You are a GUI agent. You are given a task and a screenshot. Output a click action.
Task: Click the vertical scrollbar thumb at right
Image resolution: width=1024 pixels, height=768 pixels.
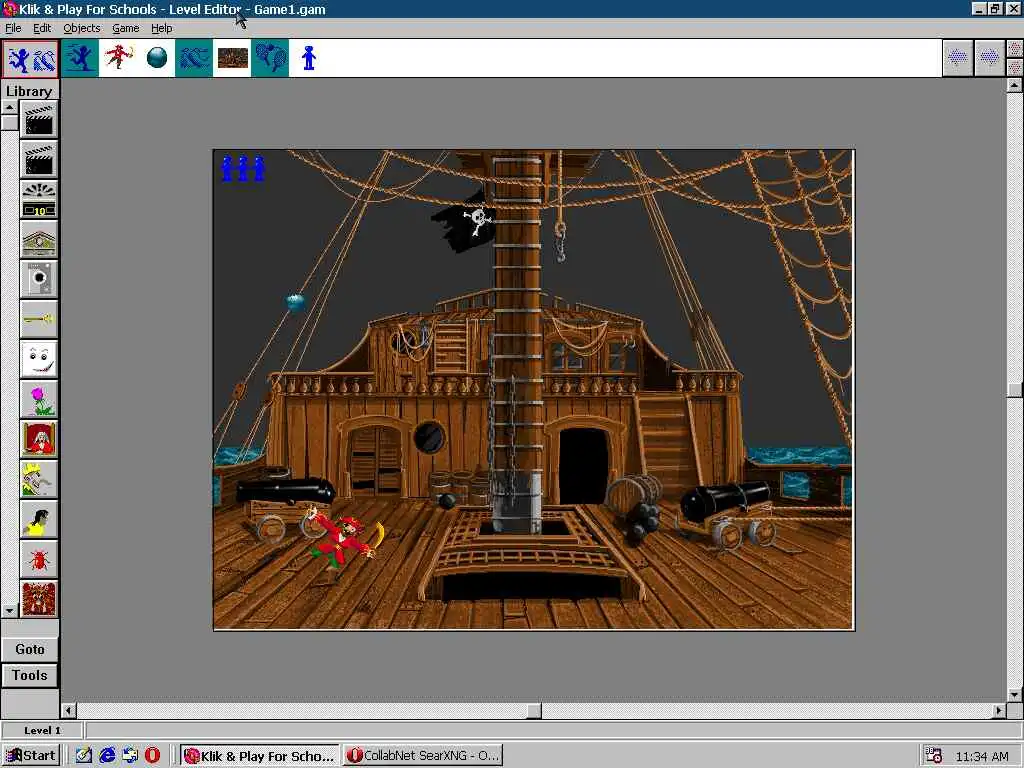(x=1014, y=389)
